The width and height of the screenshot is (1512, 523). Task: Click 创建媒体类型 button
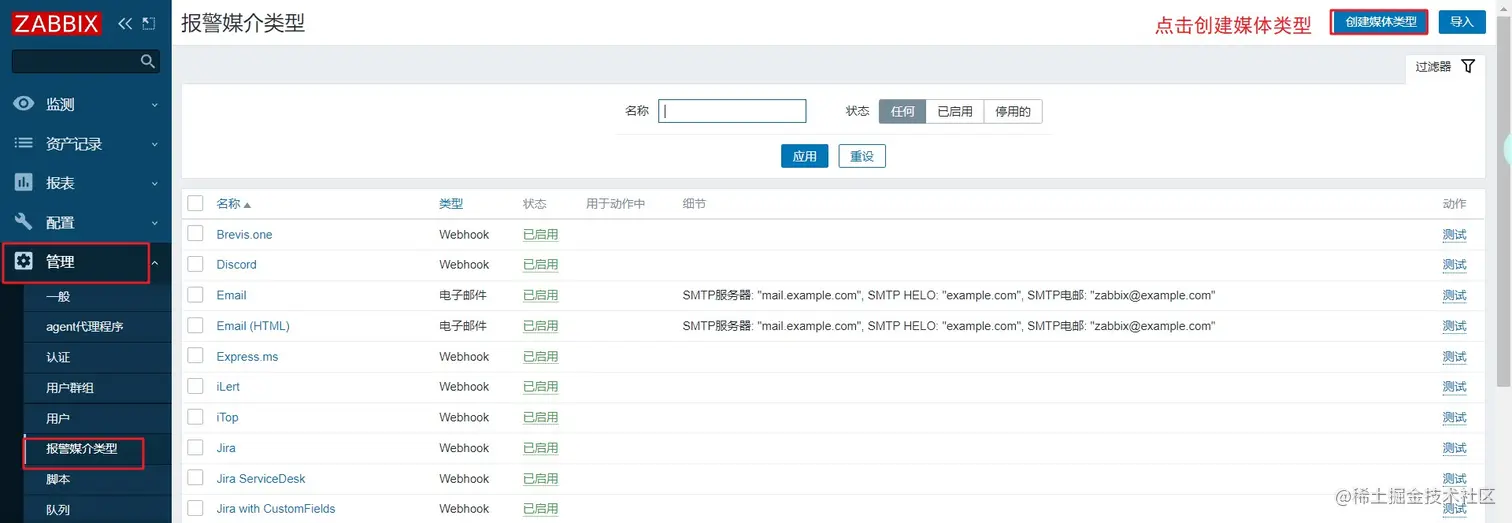(1380, 22)
